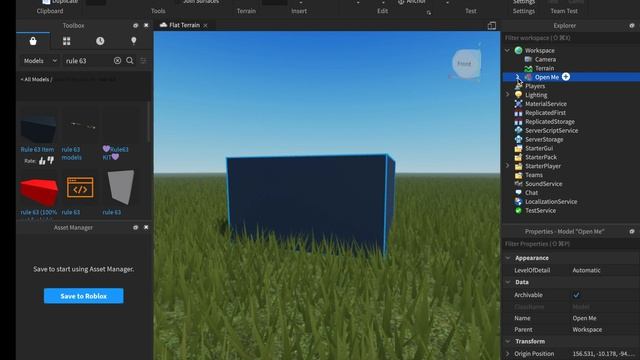Select the Terrain icon in Explorer
640x360 pixels.
[x=528, y=68]
